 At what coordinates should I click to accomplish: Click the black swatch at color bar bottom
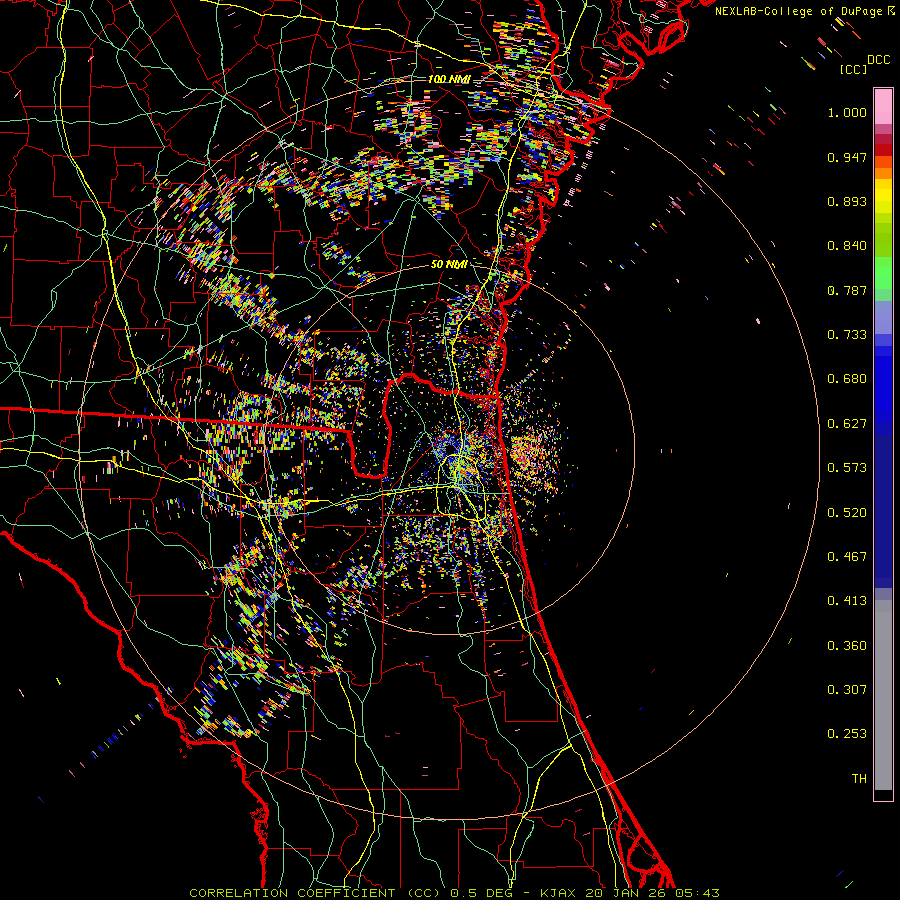[883, 795]
